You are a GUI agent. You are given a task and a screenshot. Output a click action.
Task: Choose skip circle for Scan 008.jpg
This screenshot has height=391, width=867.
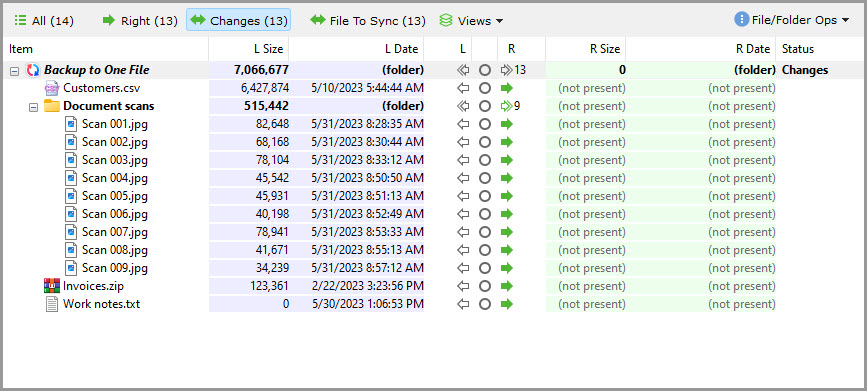coord(485,250)
